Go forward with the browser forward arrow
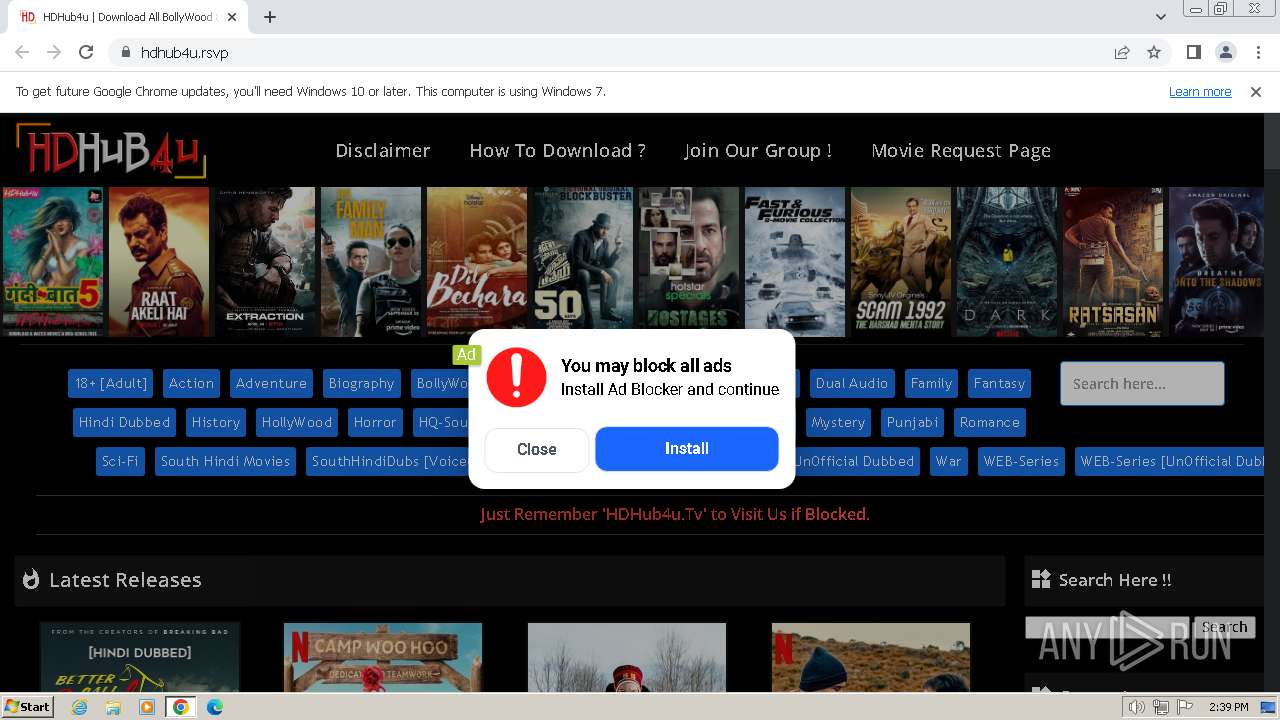The image size is (1280, 720). [x=54, y=52]
